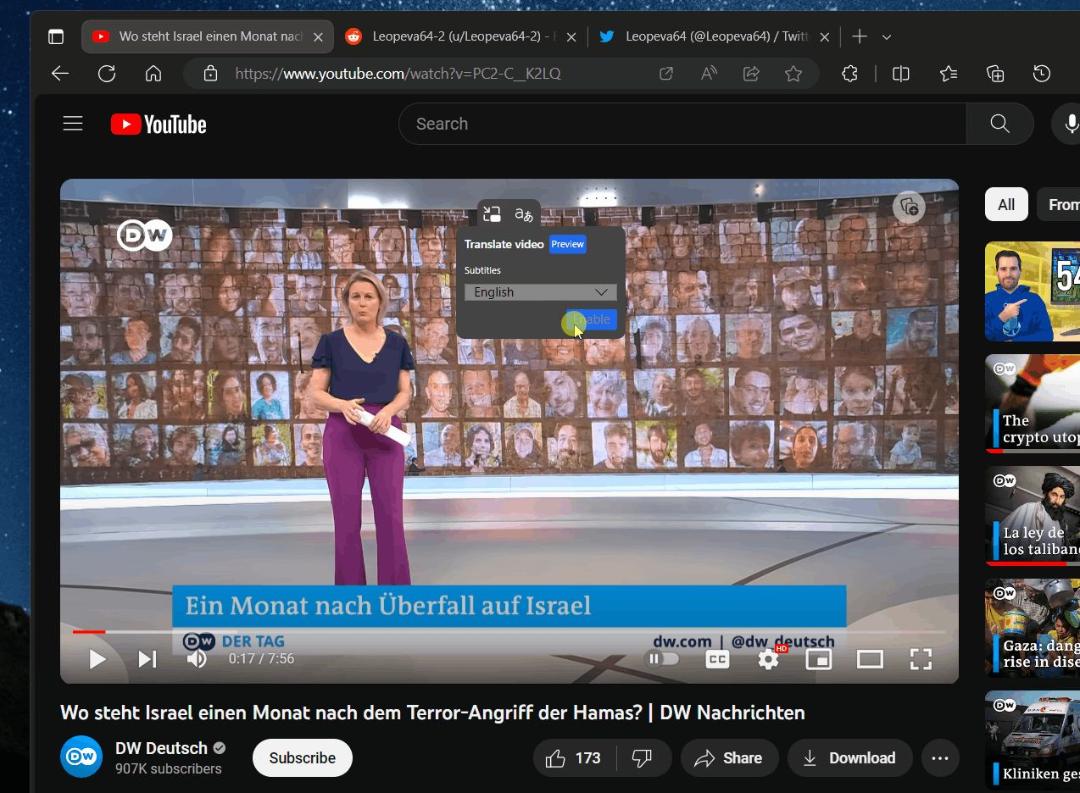Open the blue hoodie man video thumbnail
Image resolution: width=1080 pixels, height=793 pixels.
point(1032,291)
